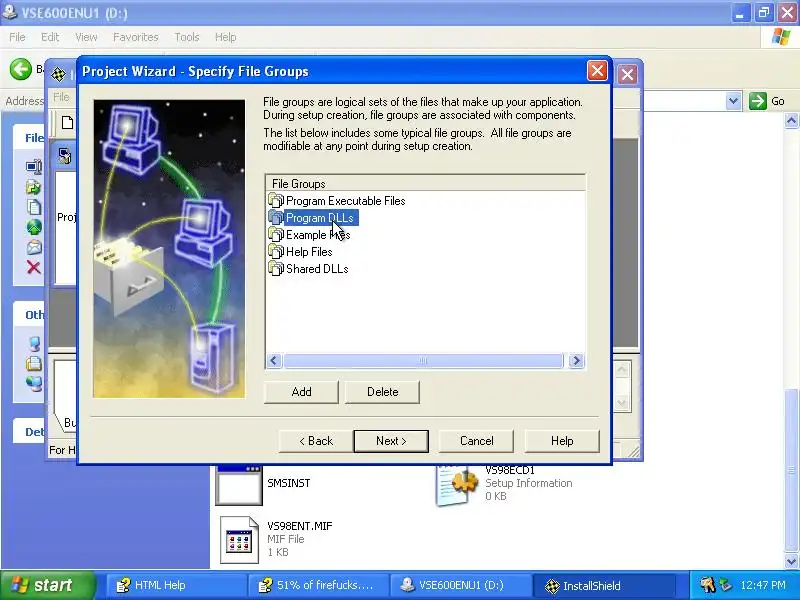Open Explorer Favorites menu
This screenshot has height=600, width=800.
(x=136, y=37)
